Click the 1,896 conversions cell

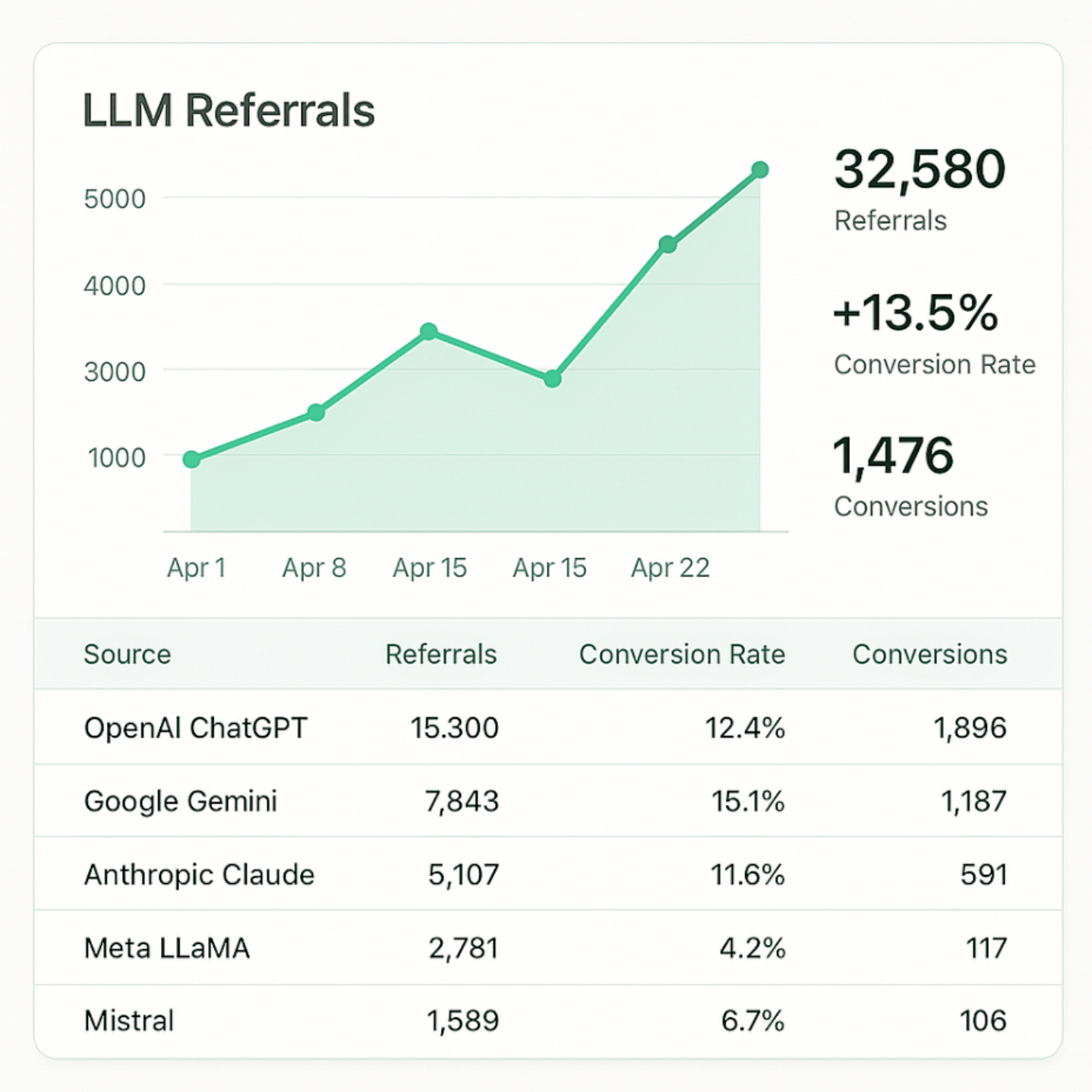coord(970,728)
